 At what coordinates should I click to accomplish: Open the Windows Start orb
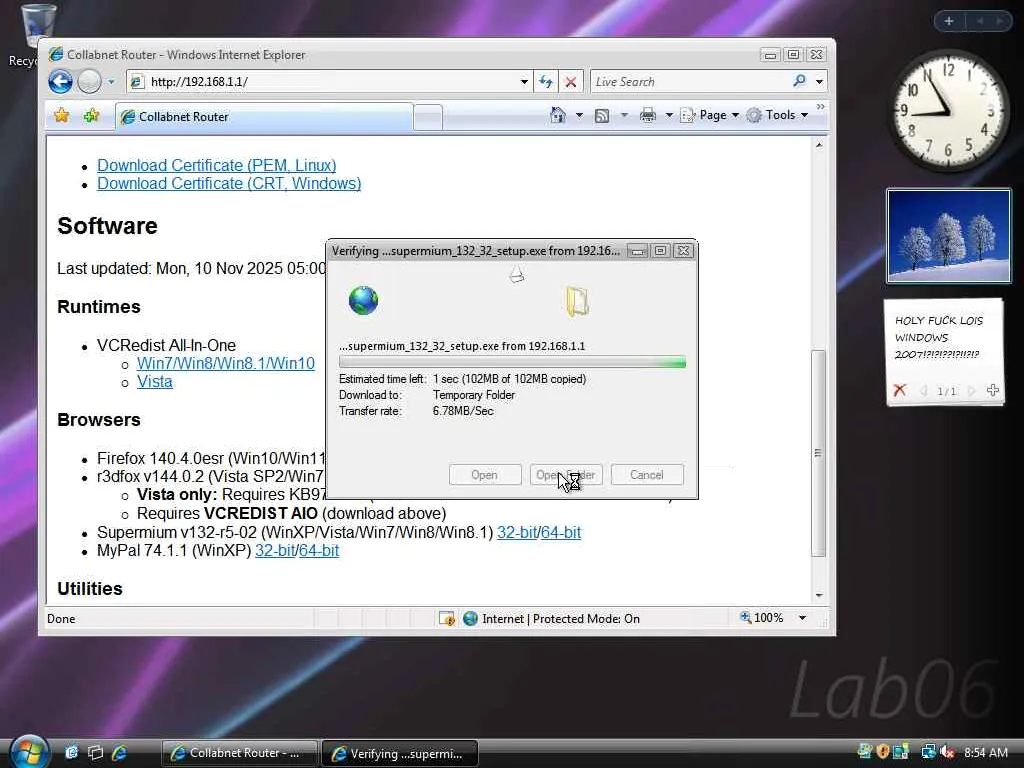29,752
